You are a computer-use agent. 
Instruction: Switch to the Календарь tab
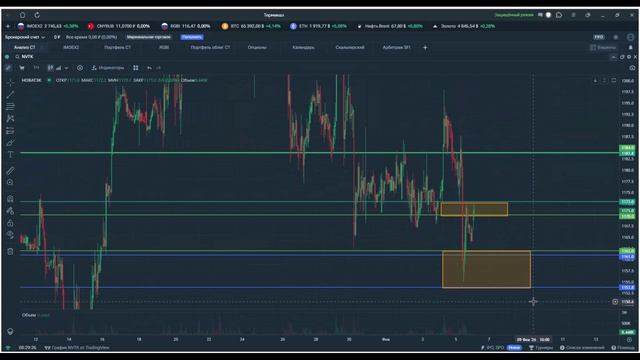(x=303, y=47)
